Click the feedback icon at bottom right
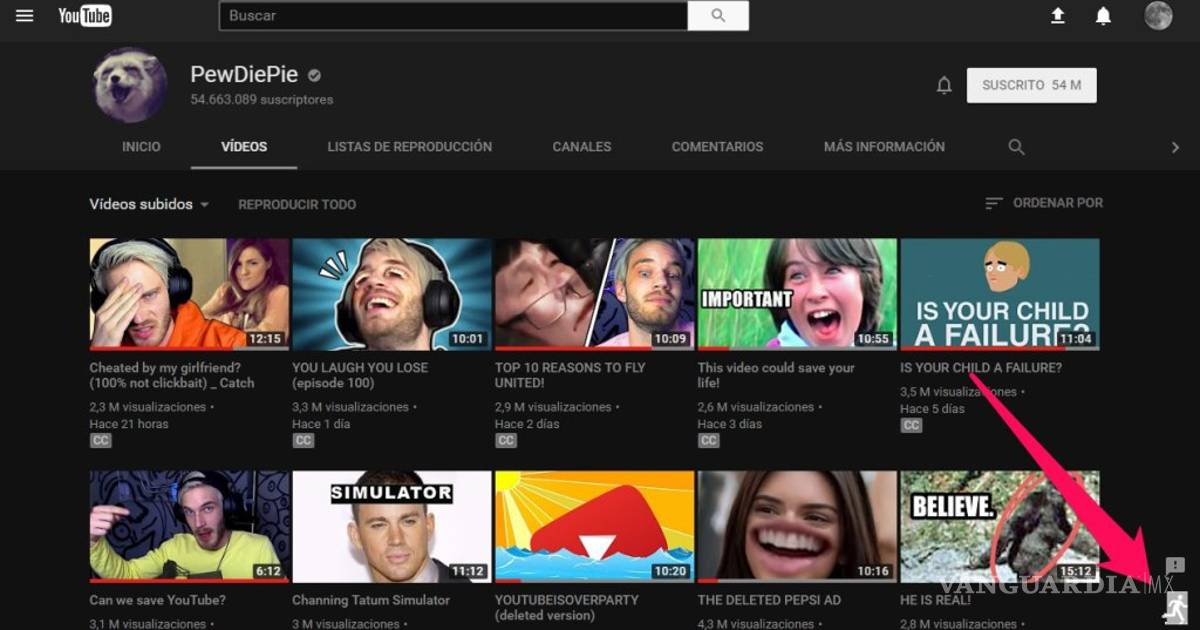Screen dimensions: 1200x630 (x=1175, y=566)
